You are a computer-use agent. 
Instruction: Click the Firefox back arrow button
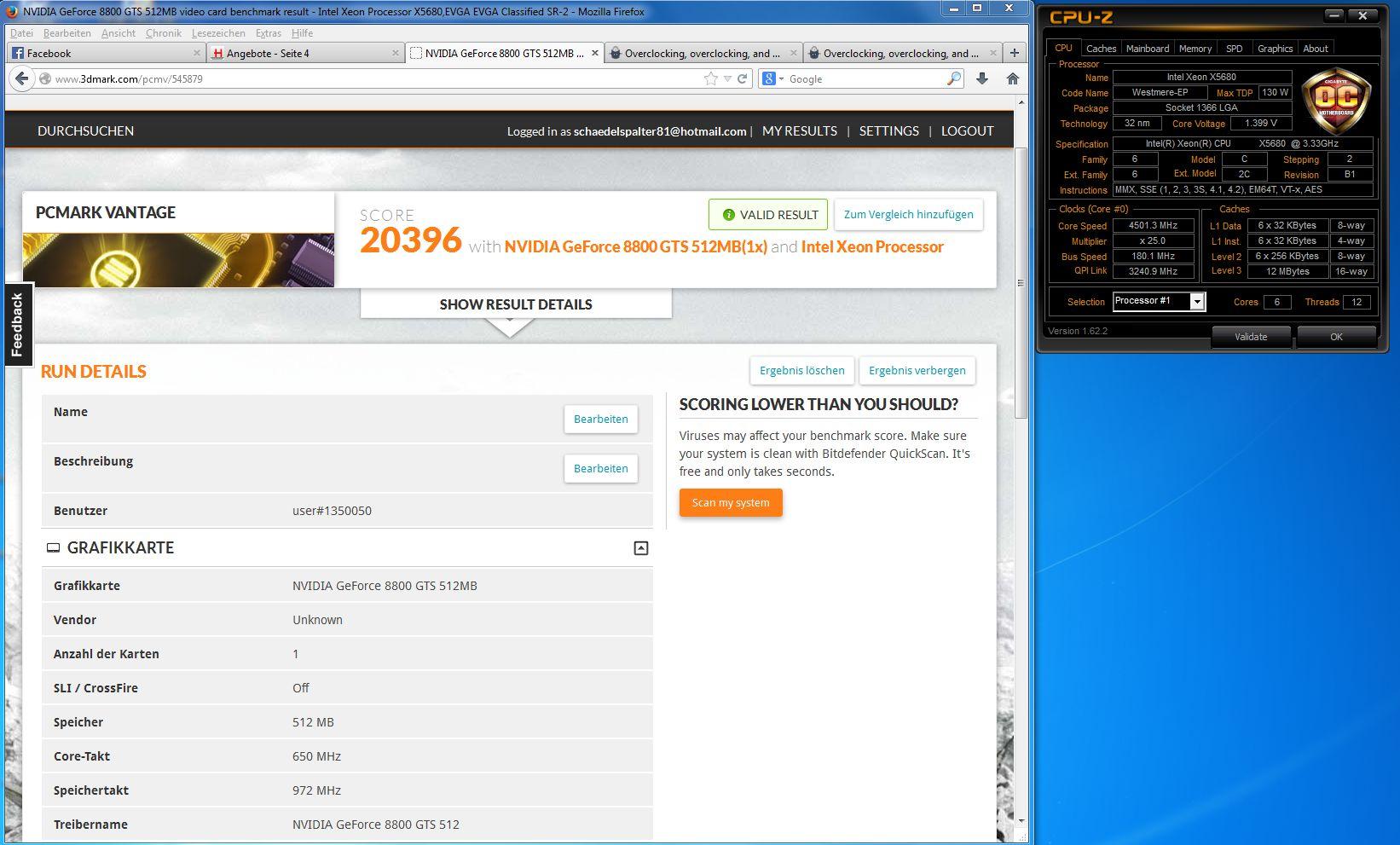(22, 78)
